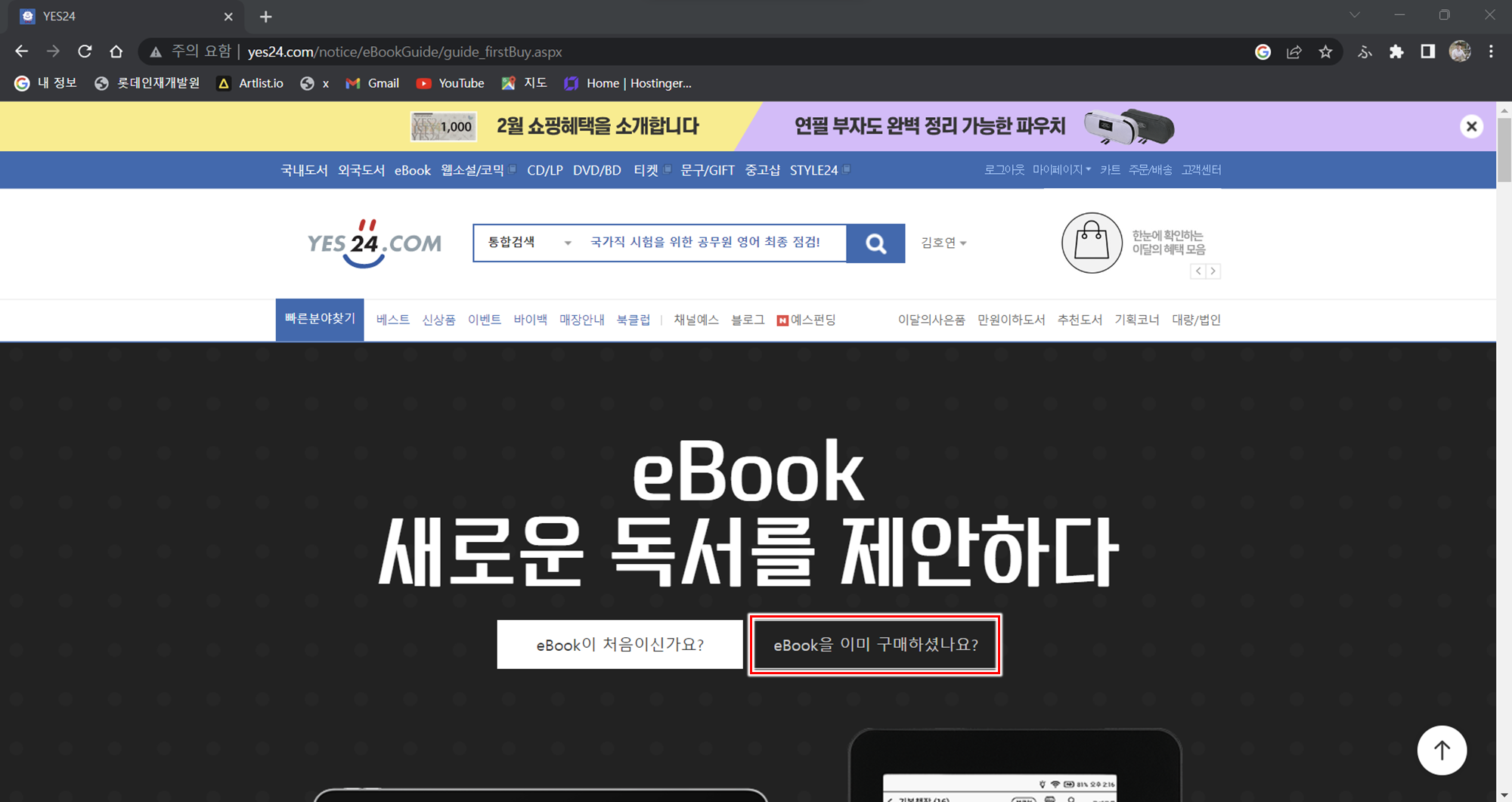The image size is (1512, 802).
Task: Select 문구/GIFT menu
Action: [708, 170]
